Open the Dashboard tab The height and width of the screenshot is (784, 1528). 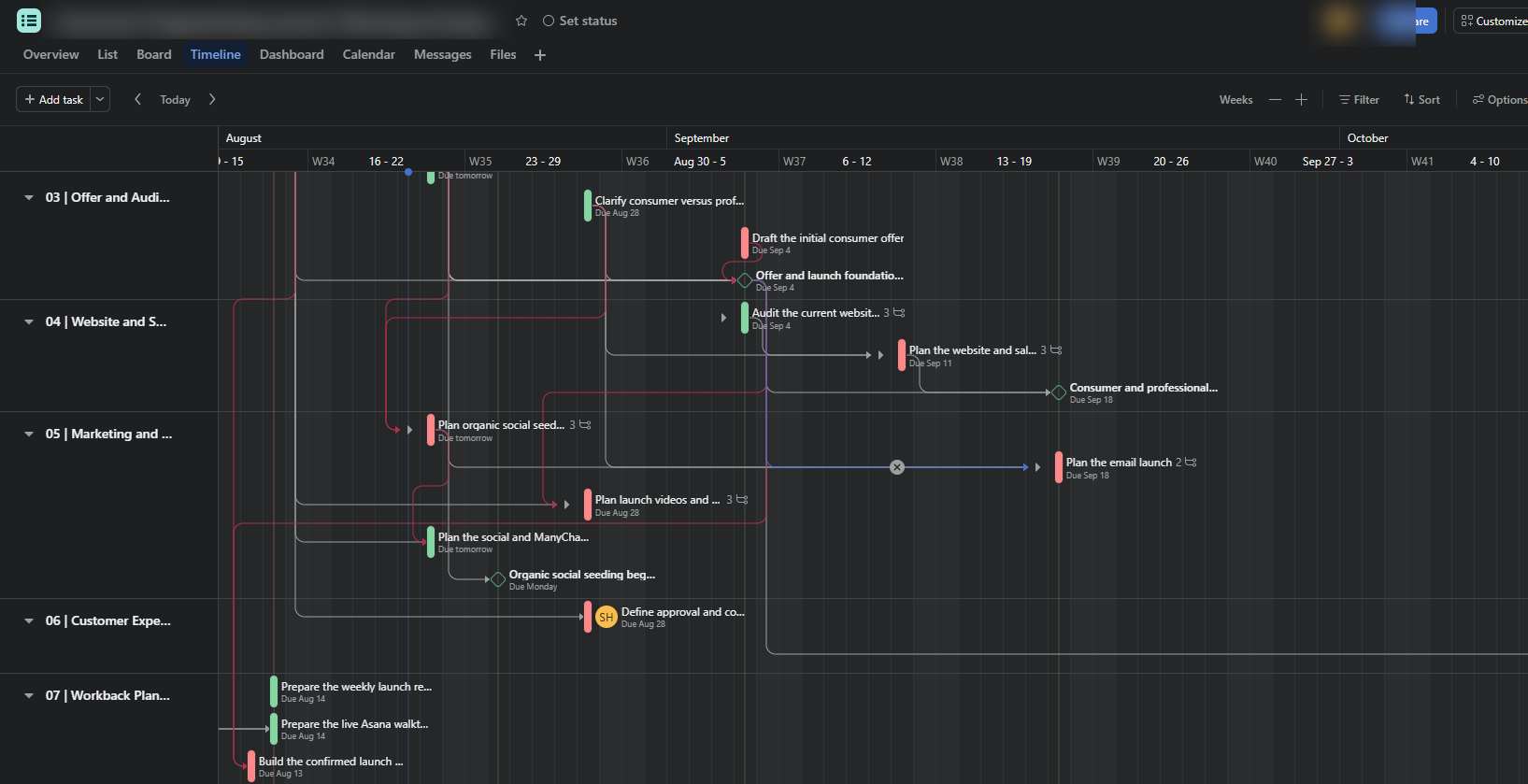pos(292,54)
